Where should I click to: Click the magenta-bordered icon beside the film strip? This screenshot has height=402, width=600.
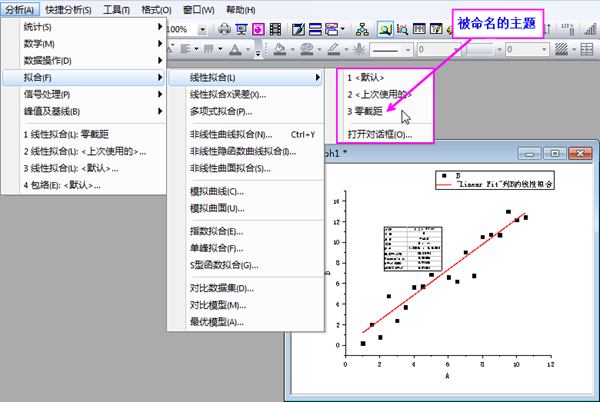coord(258,30)
